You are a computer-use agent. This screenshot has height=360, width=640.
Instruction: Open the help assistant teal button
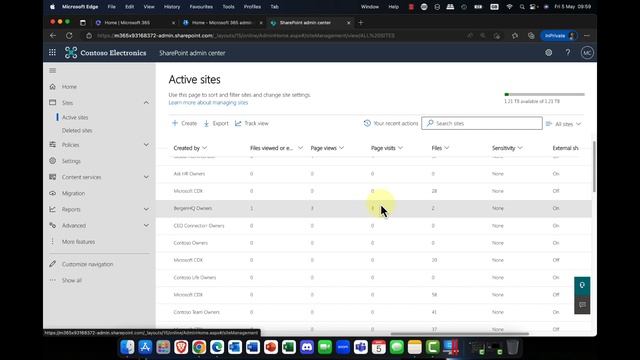coord(582,286)
